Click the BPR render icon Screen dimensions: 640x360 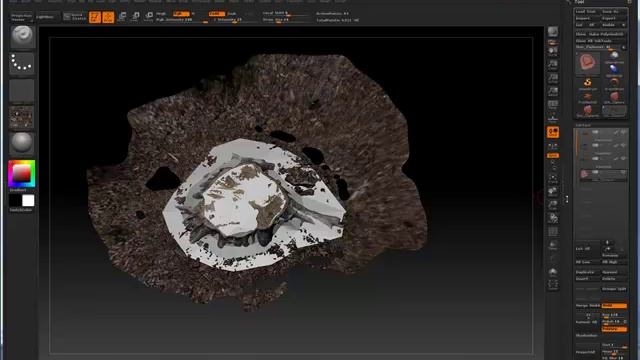point(553,32)
